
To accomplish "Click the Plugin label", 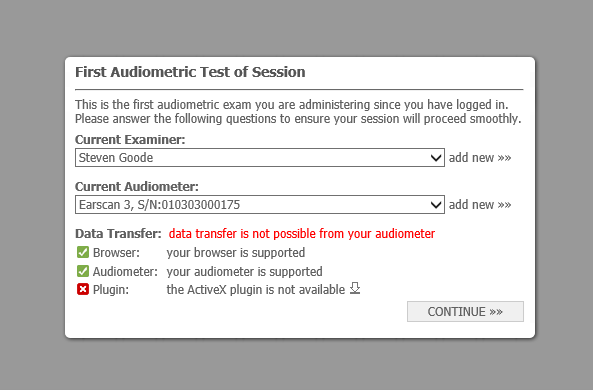I will (x=111, y=290).
